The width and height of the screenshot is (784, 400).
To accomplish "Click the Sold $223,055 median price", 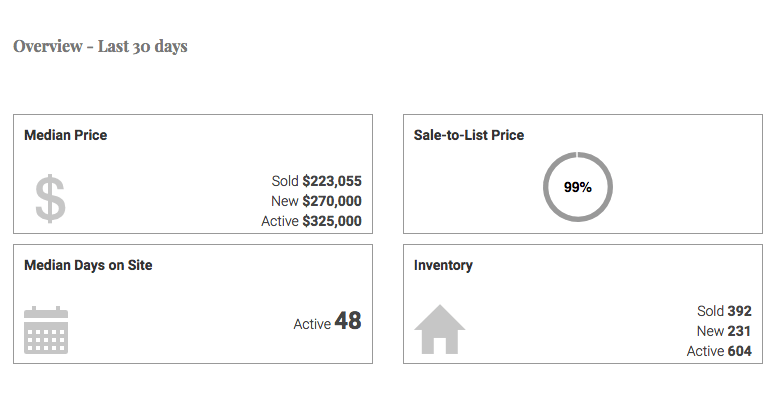I will pyautogui.click(x=316, y=181).
